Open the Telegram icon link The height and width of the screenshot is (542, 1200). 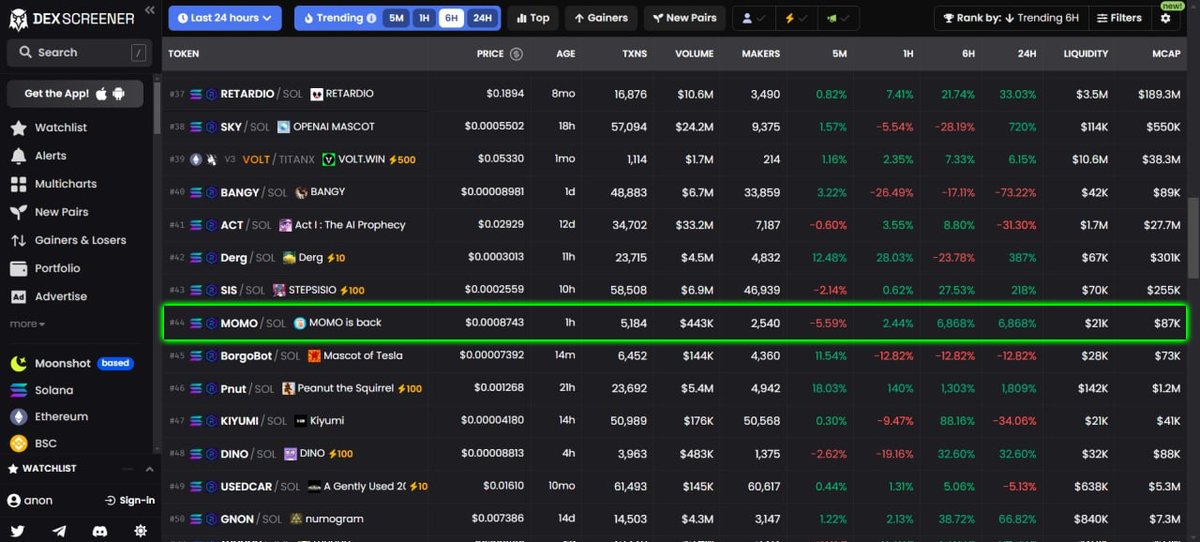coord(59,531)
